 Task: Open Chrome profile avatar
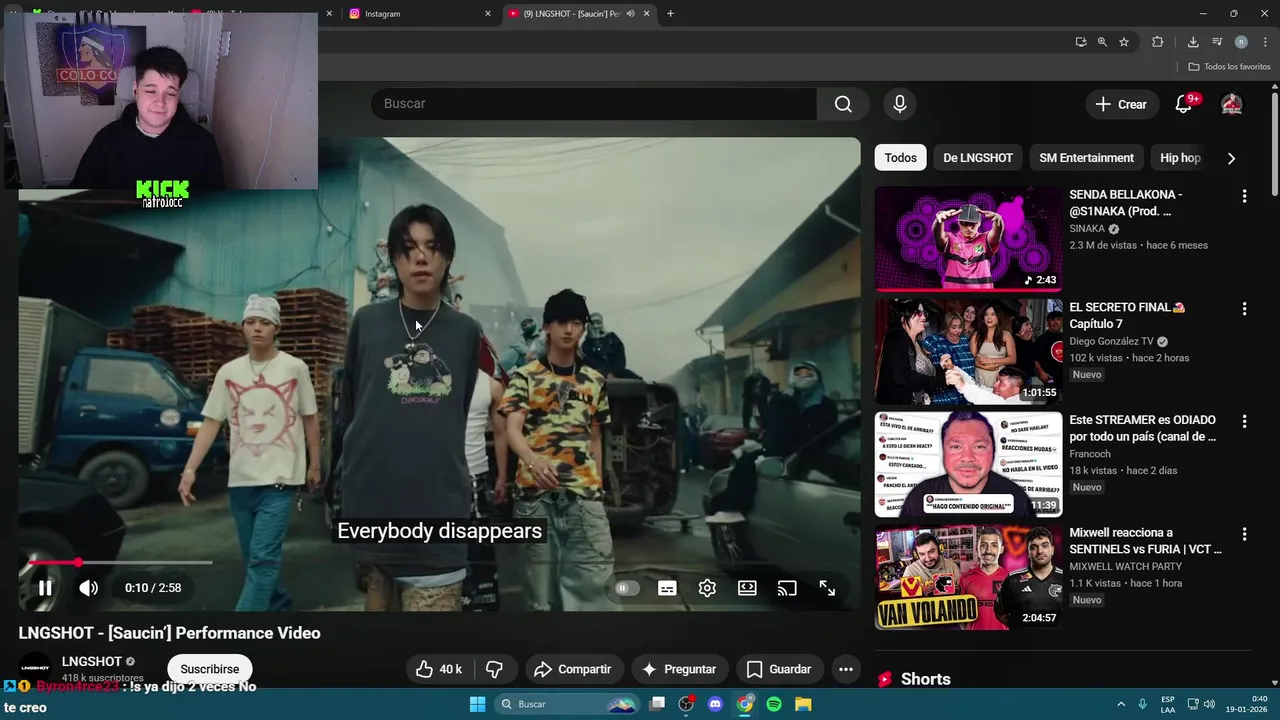click(1241, 42)
